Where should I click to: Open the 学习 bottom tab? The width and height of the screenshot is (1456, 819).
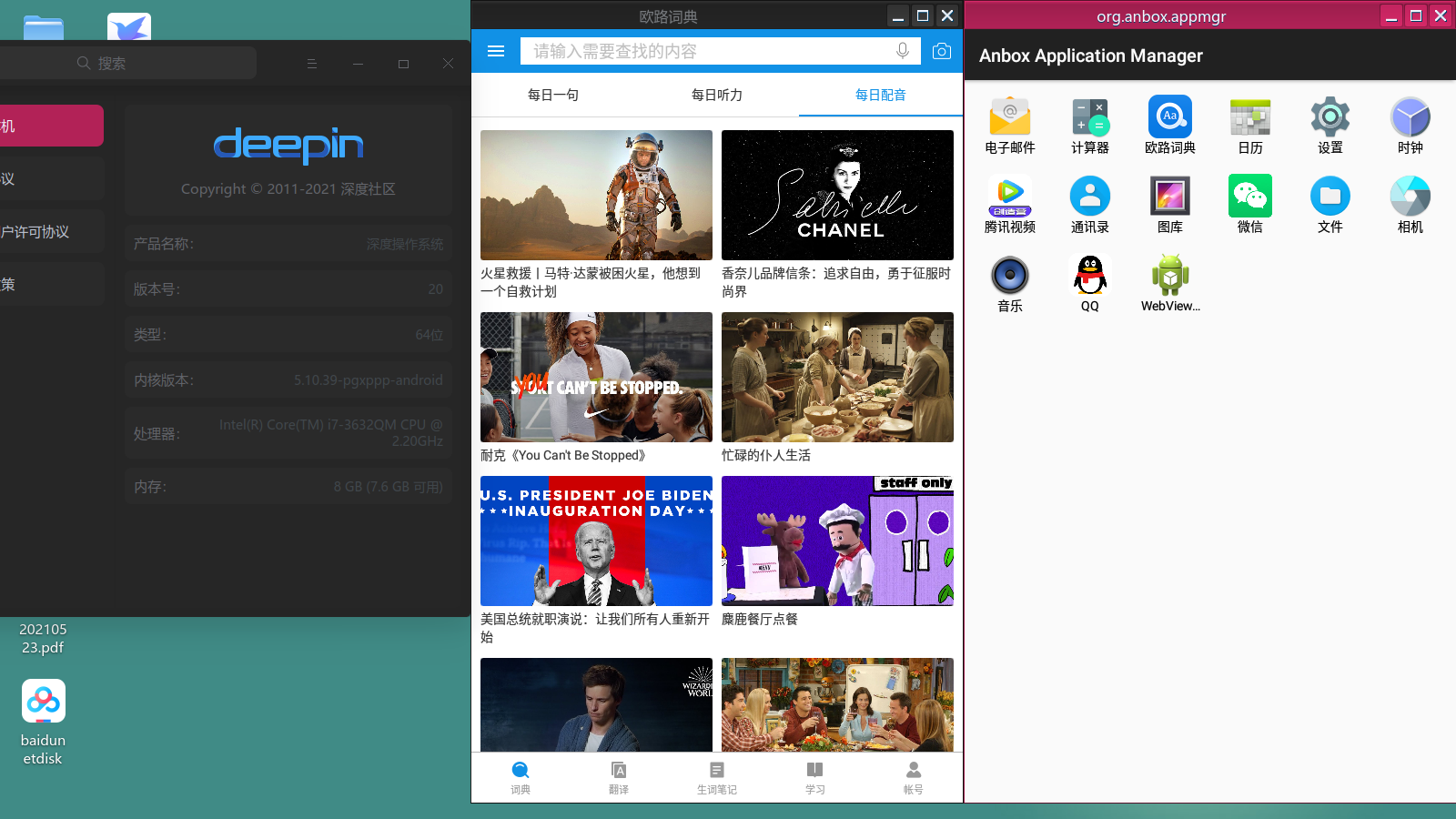(815, 777)
